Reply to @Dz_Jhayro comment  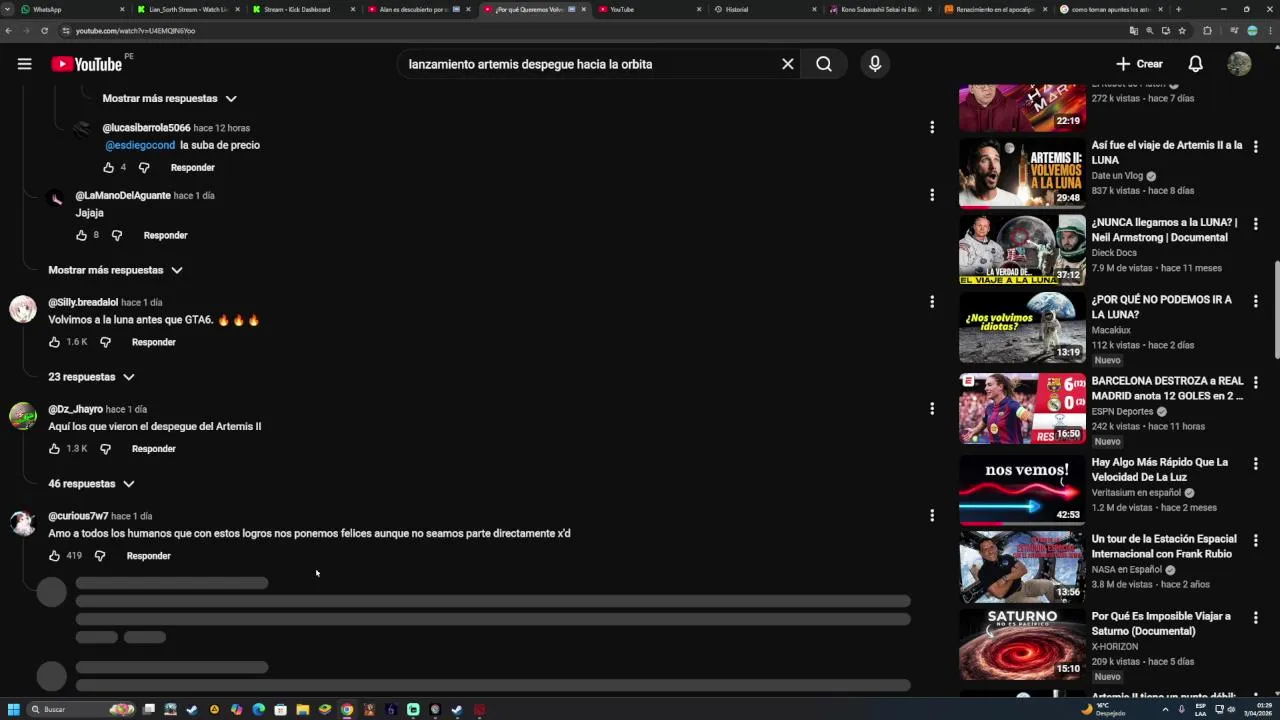click(x=154, y=449)
